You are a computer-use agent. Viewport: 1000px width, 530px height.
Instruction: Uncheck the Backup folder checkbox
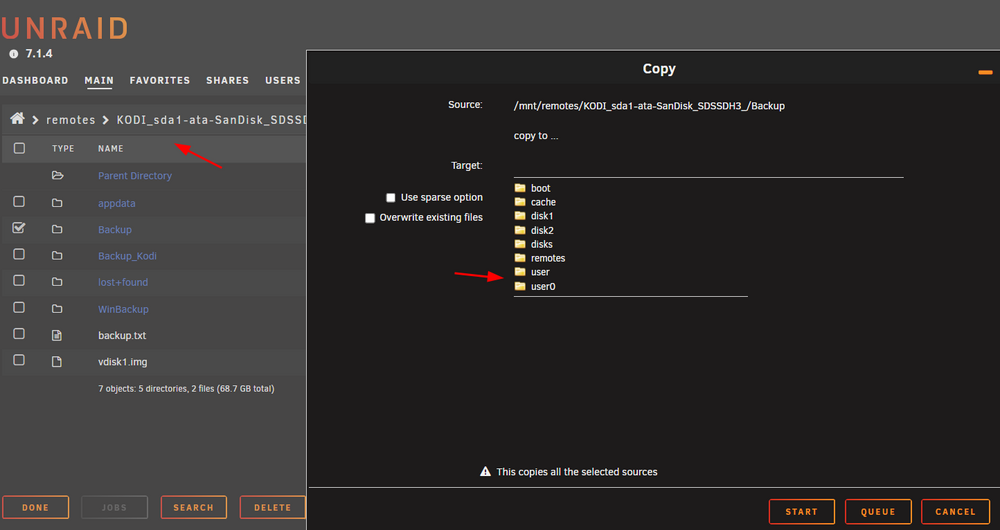19,228
